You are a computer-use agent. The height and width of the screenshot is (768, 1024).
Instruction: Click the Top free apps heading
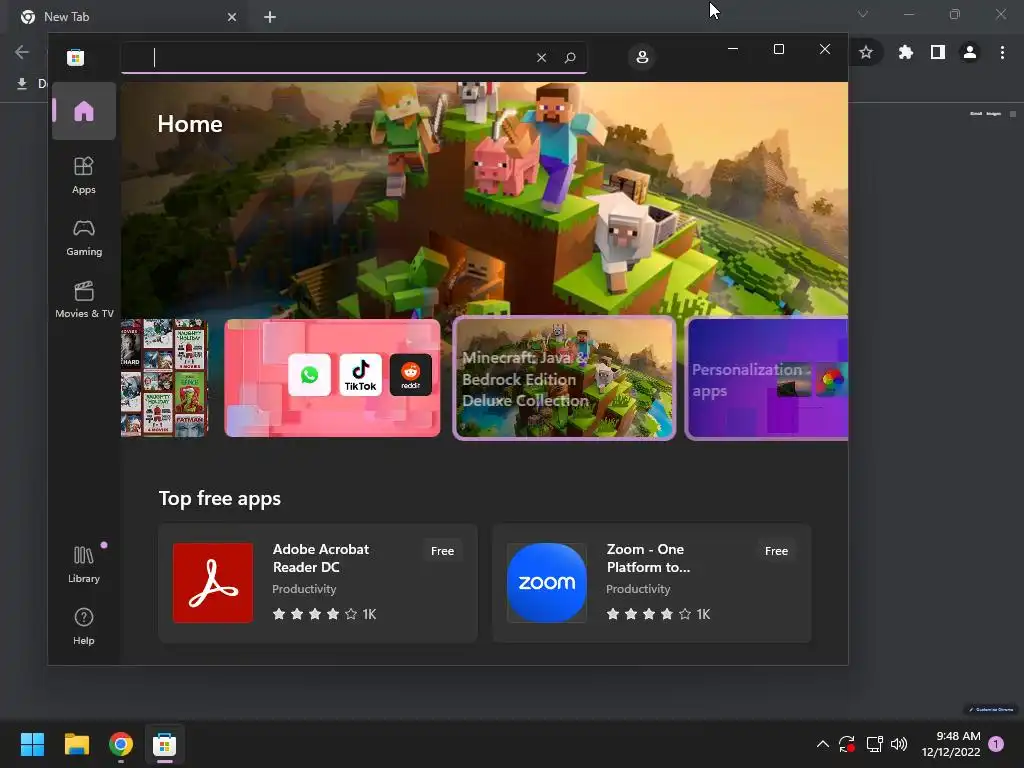[219, 498]
